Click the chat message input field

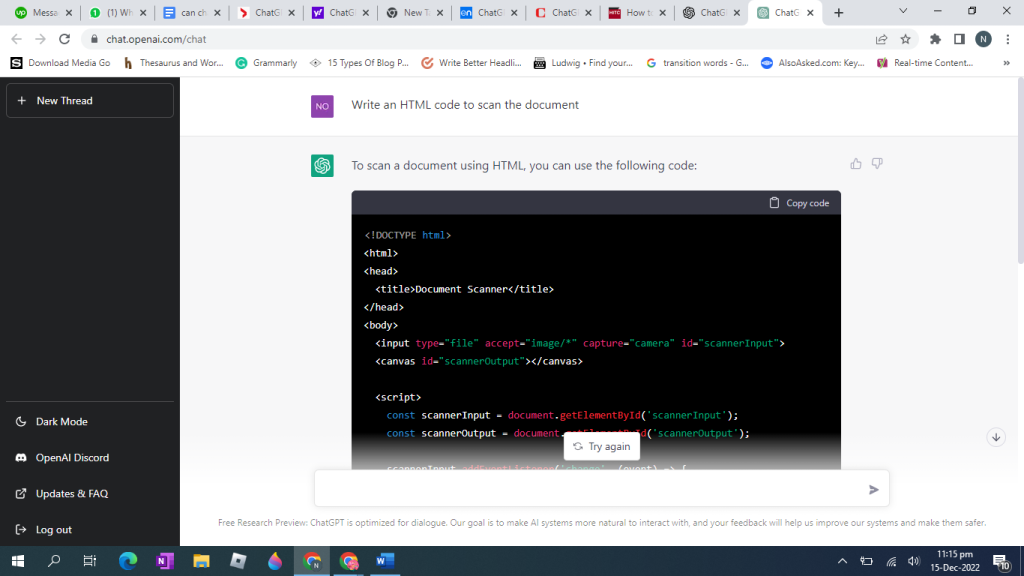(590, 489)
